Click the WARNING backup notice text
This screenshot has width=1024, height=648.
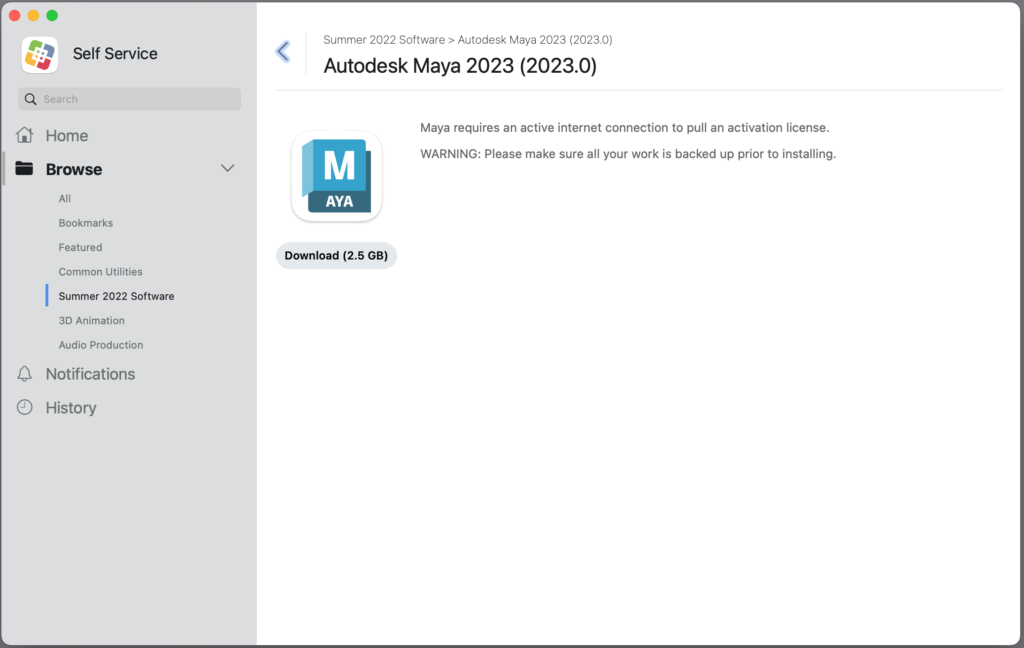tap(628, 154)
